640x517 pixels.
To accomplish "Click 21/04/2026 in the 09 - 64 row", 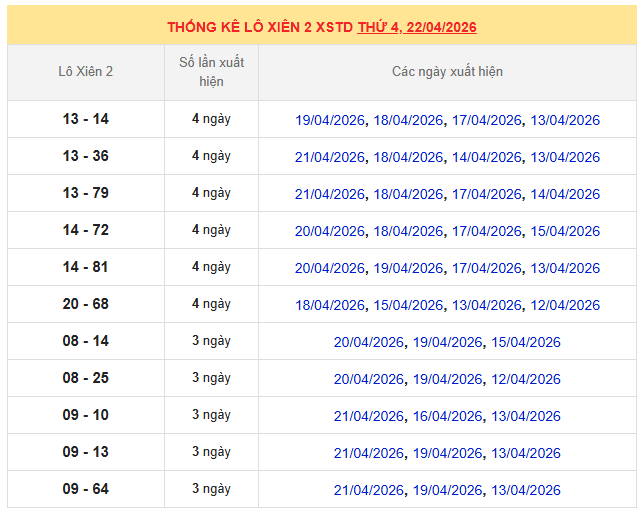I will click(x=369, y=490).
